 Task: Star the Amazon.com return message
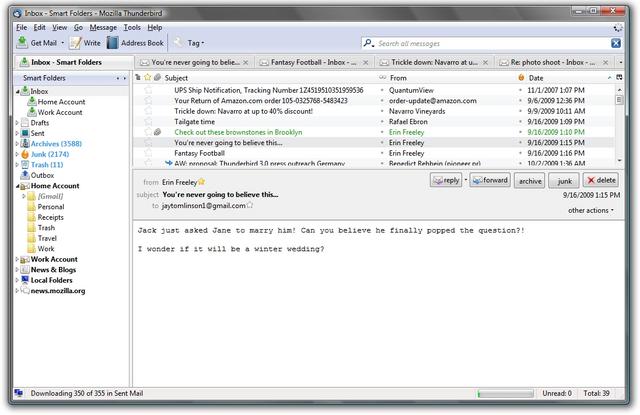(148, 100)
